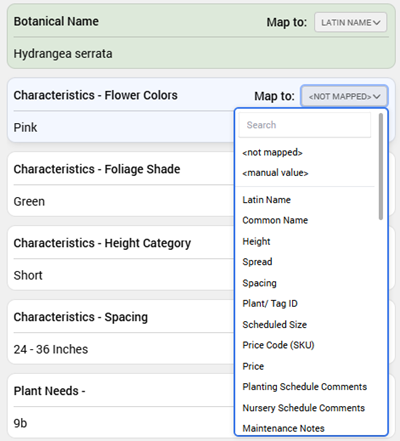Collapse the Flower Colors NOT MAPPED dropdown
The height and width of the screenshot is (441, 400).
coord(344,96)
